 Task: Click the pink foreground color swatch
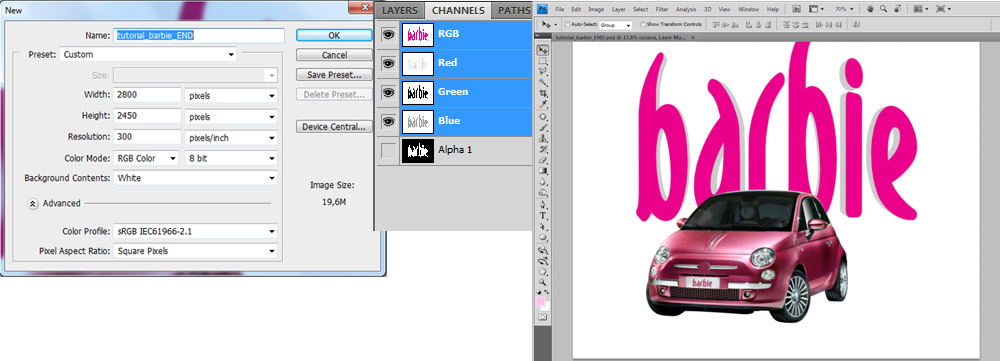point(541,300)
